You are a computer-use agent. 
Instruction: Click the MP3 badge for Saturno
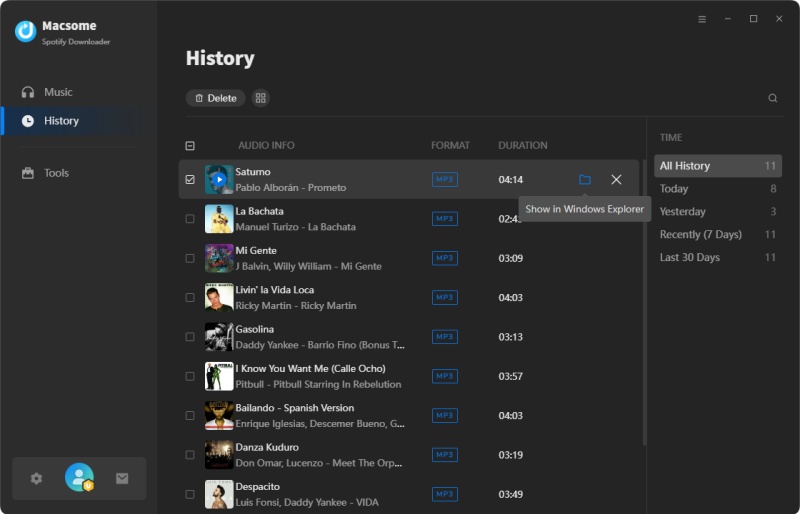point(444,180)
